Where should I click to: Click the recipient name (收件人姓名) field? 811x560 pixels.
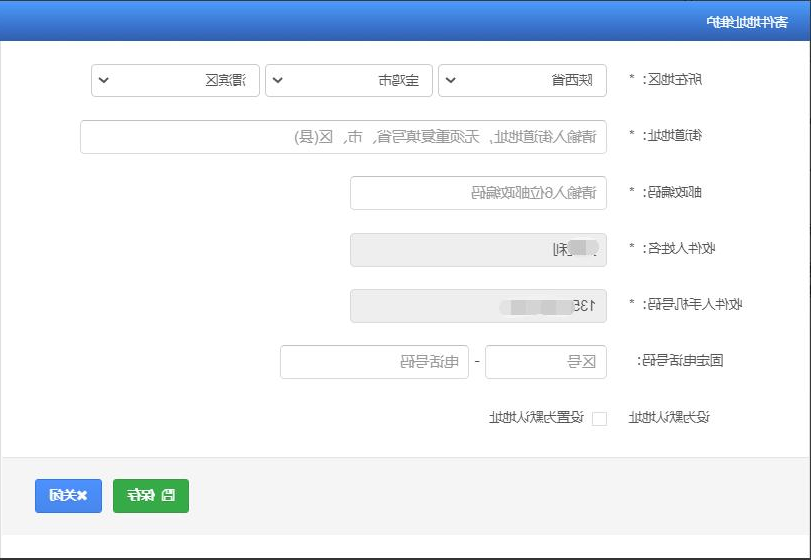pyautogui.click(x=478, y=250)
